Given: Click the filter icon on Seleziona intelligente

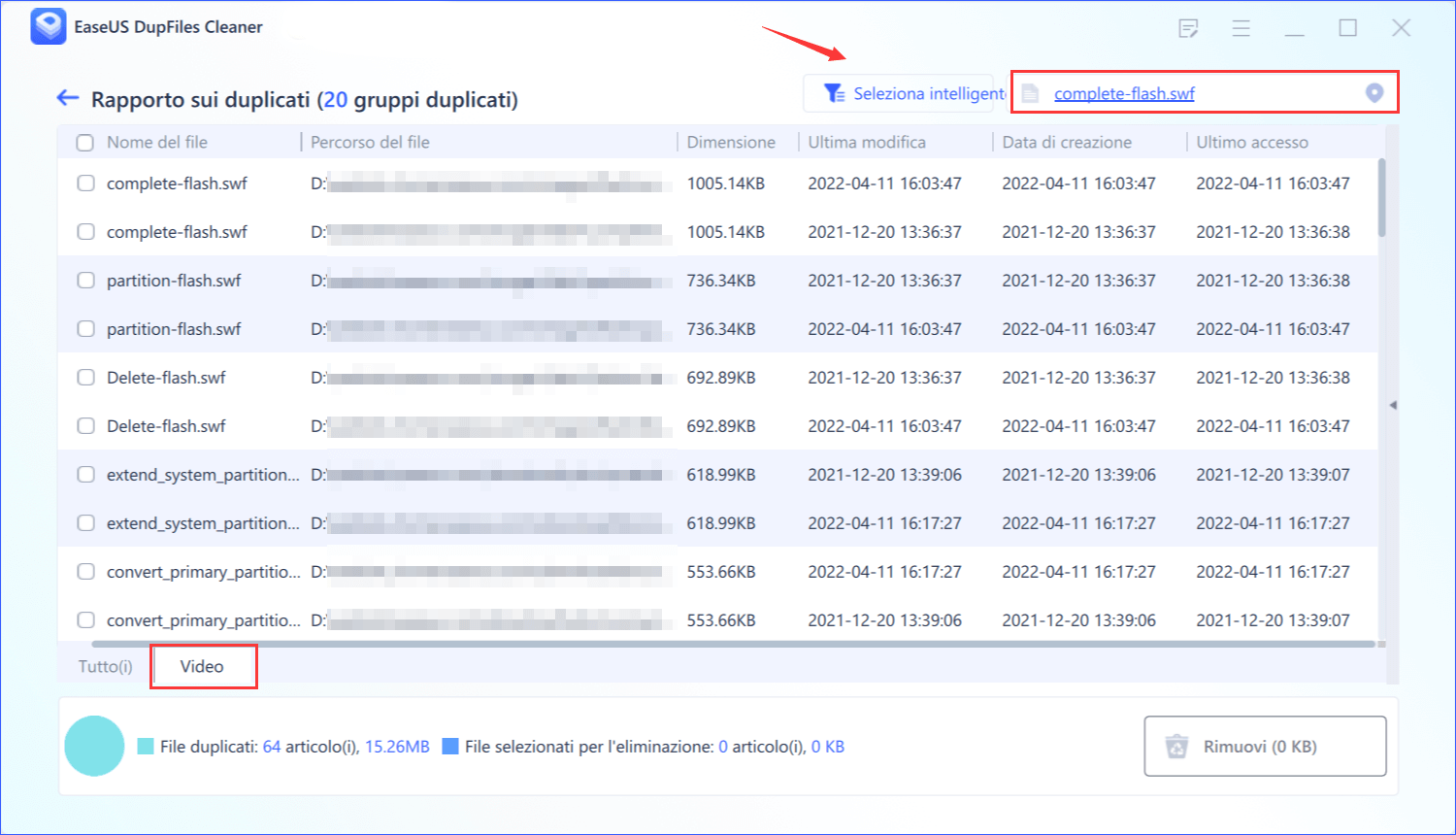Looking at the screenshot, I should [833, 92].
